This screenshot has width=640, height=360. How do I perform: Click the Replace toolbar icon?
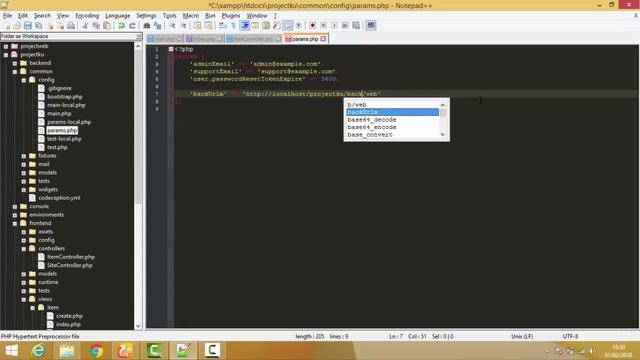(x=158, y=25)
